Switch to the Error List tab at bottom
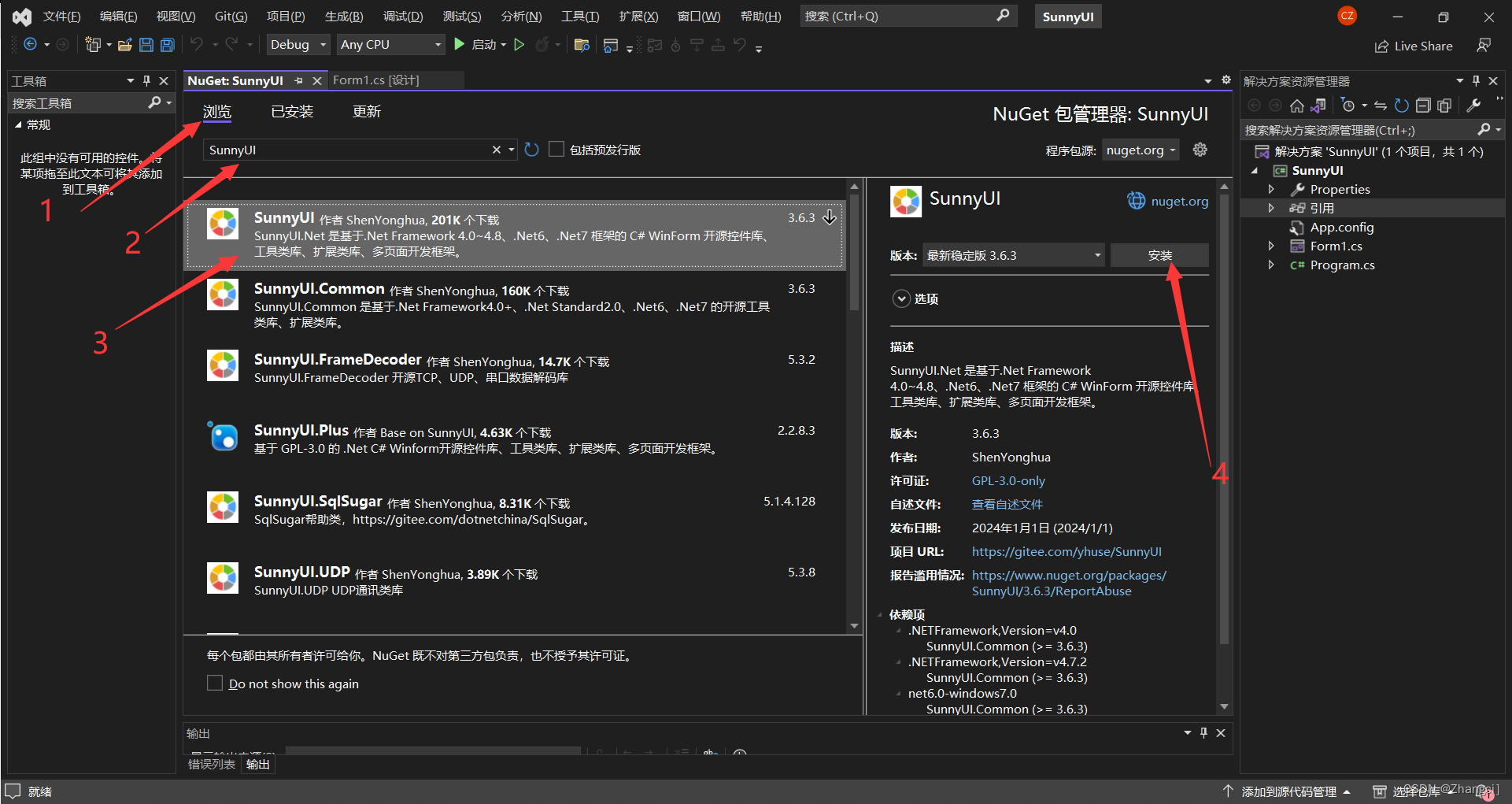Screen dimensions: 1512x804 (212, 764)
